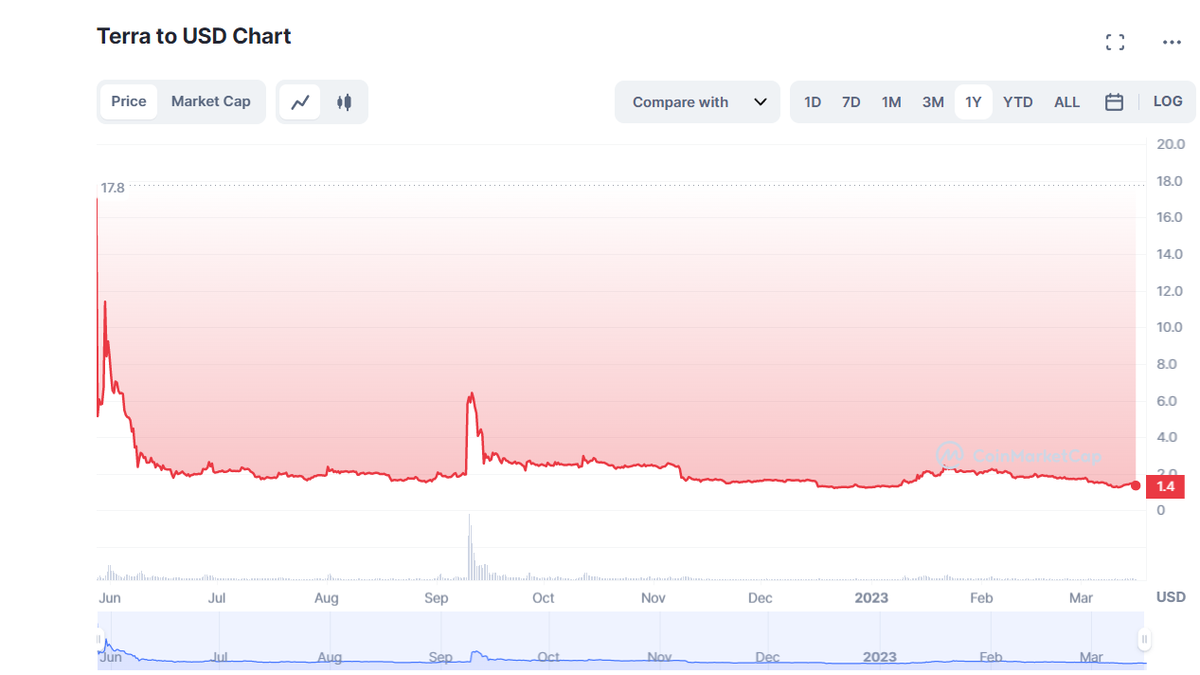Viewport: 1200px width, 675px height.
Task: Click the Terra to USD Chart heading
Action: 194,36
